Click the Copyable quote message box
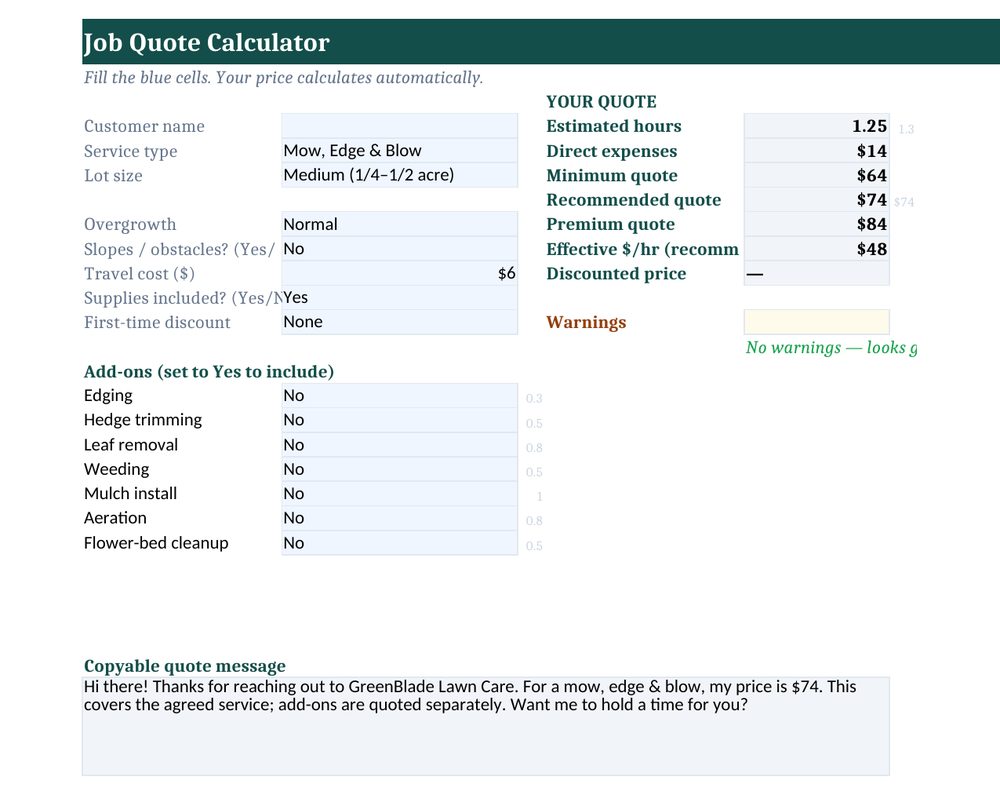 point(486,726)
